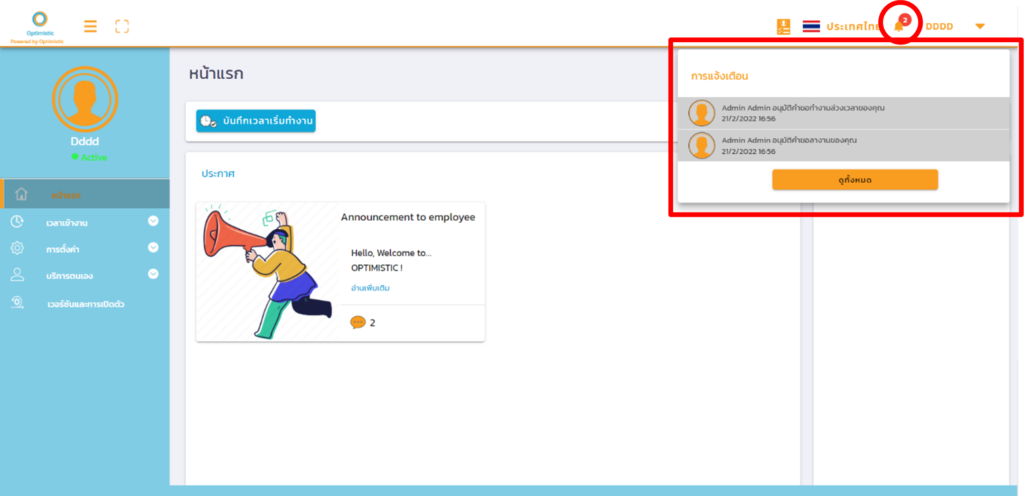Expand the เวลาเข้างาน sidebar menu chevron
Image resolution: width=1024 pixels, height=496 pixels.
(153, 221)
